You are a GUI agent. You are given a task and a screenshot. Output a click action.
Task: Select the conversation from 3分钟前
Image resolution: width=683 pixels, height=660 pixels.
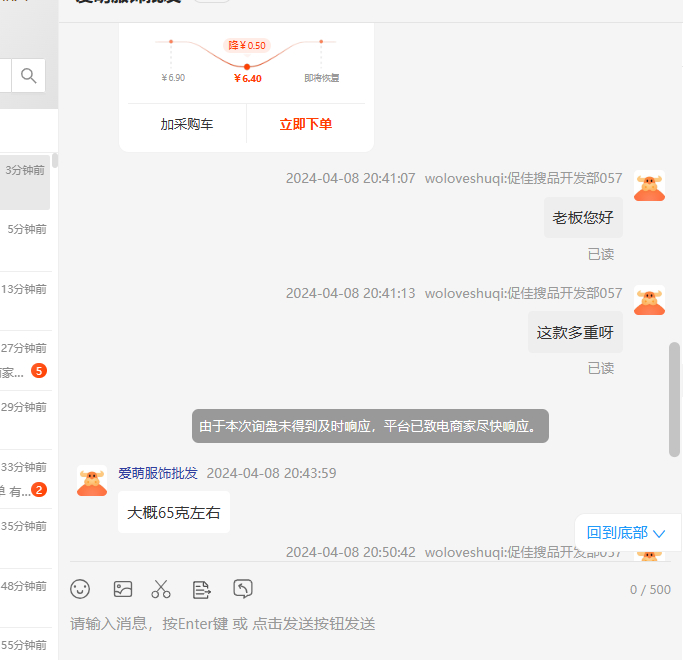[25, 182]
